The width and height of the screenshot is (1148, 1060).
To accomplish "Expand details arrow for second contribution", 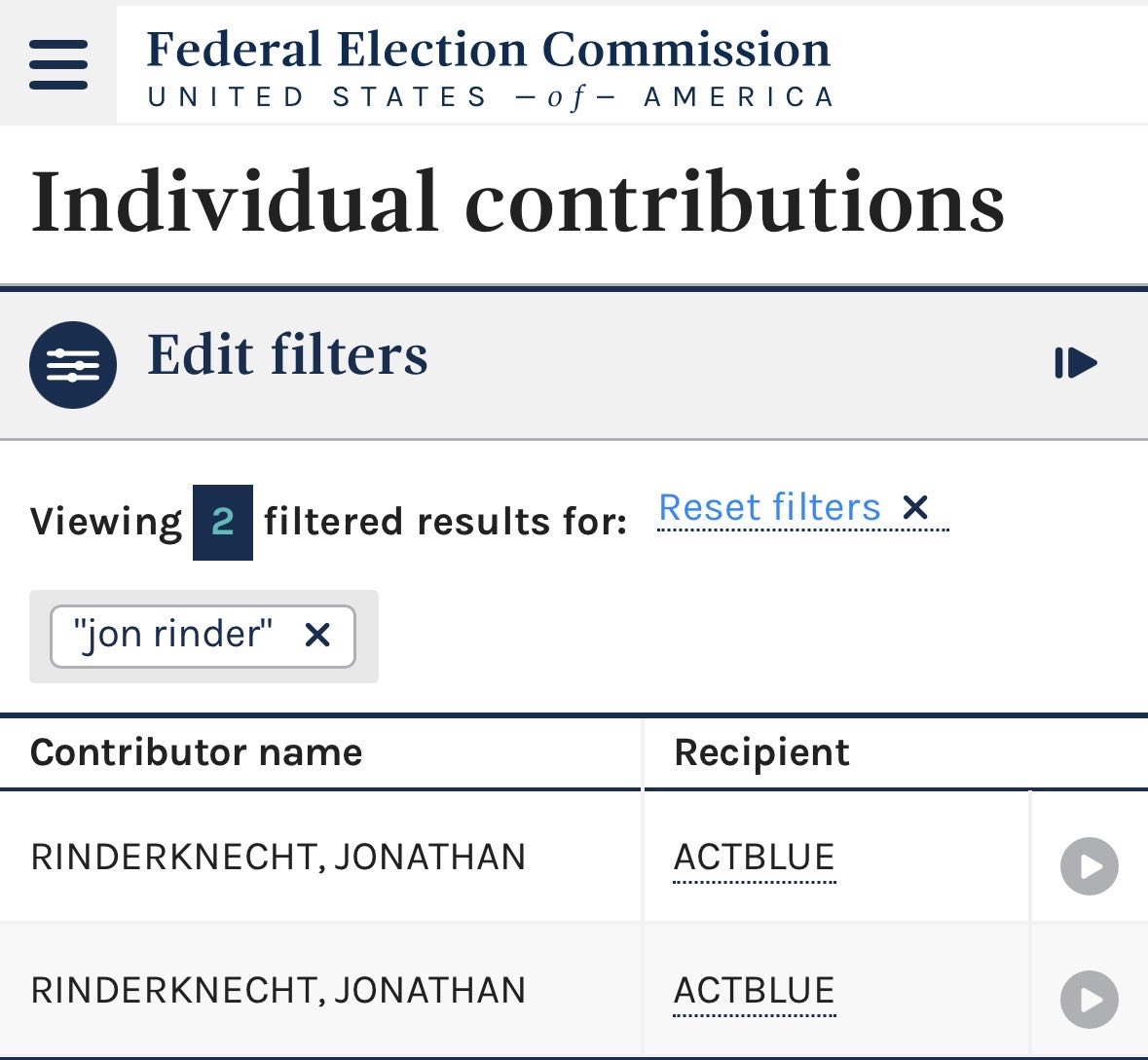I will pos(1089,1000).
